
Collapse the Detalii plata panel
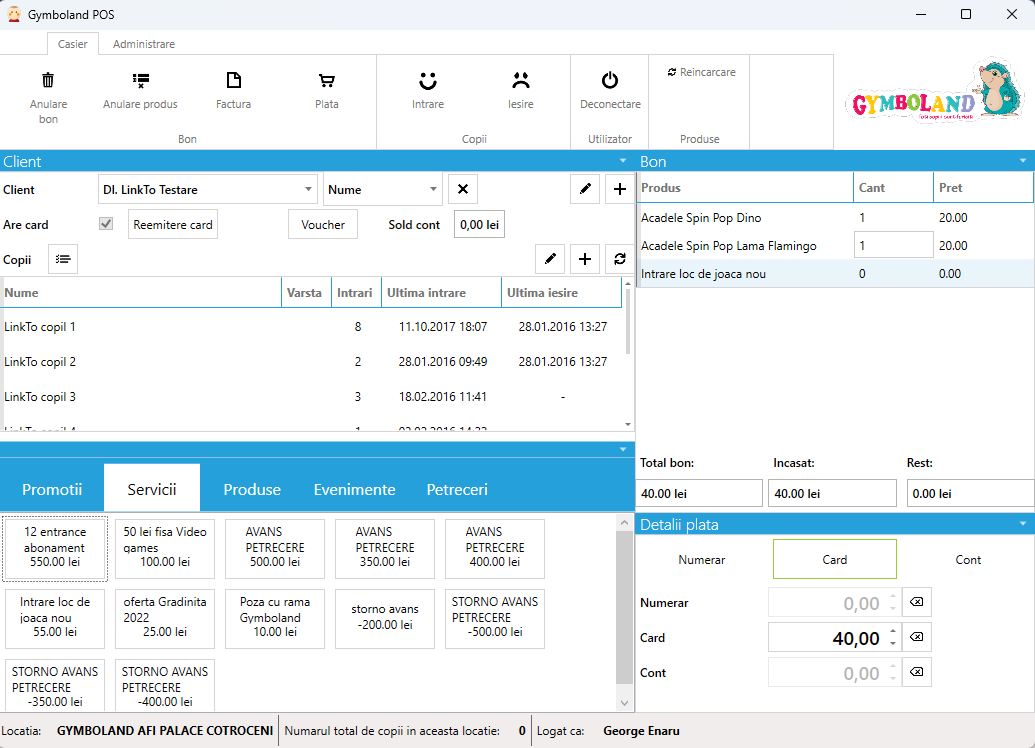[x=1022, y=524]
